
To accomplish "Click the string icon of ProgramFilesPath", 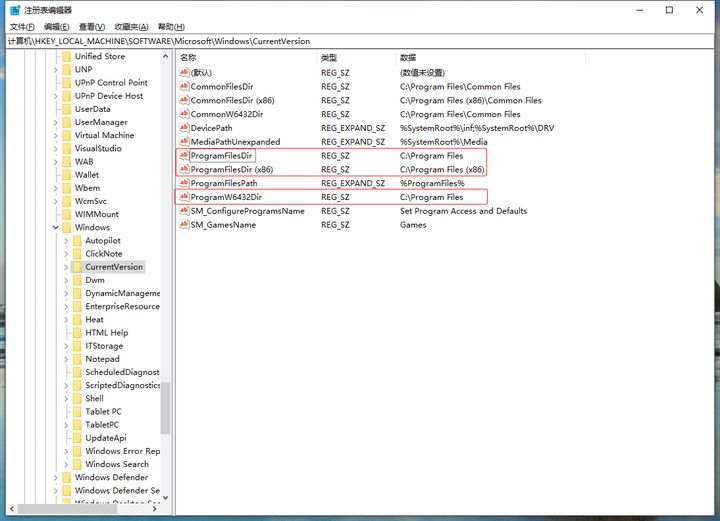I will point(184,183).
